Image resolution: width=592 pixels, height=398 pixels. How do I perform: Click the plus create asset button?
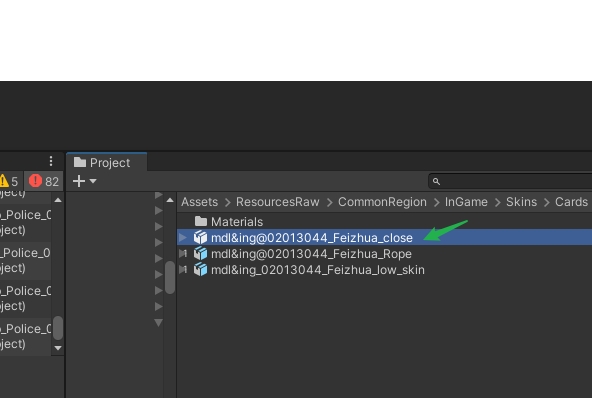[79, 181]
